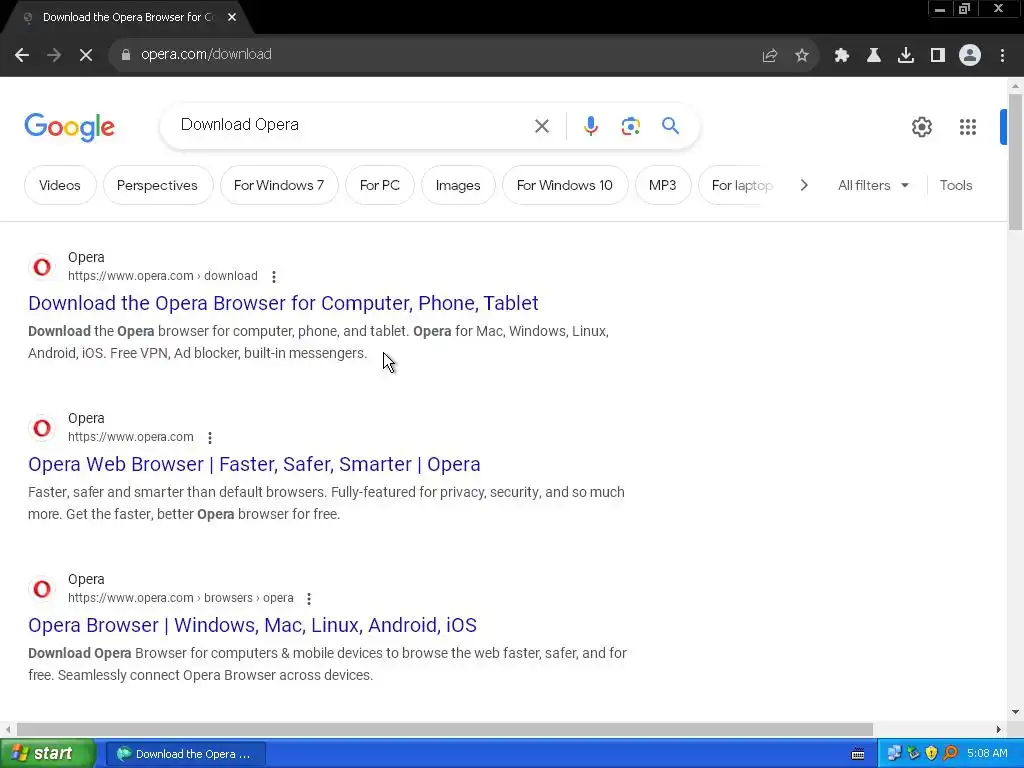This screenshot has height=768, width=1024.
Task: Open the Extensions puzzle icon
Action: point(842,55)
